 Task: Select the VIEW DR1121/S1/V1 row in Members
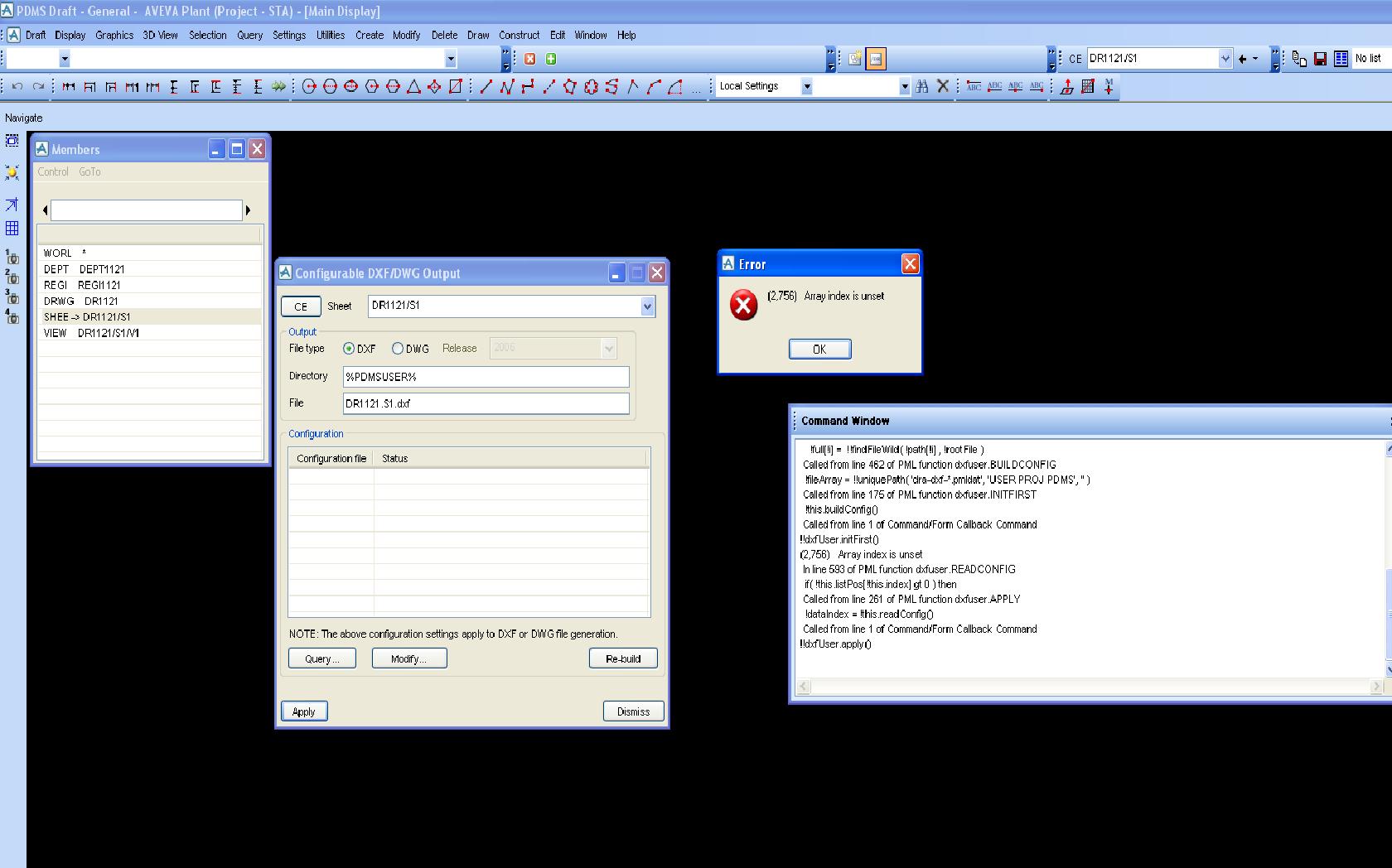[x=149, y=333]
